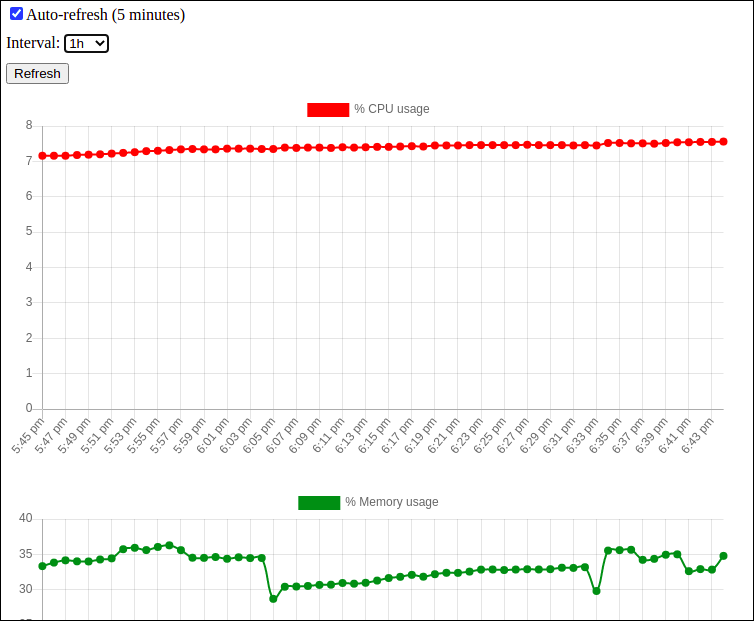
Task: Click the lowest memory data point at 6:05 pm
Action: pyautogui.click(x=273, y=599)
